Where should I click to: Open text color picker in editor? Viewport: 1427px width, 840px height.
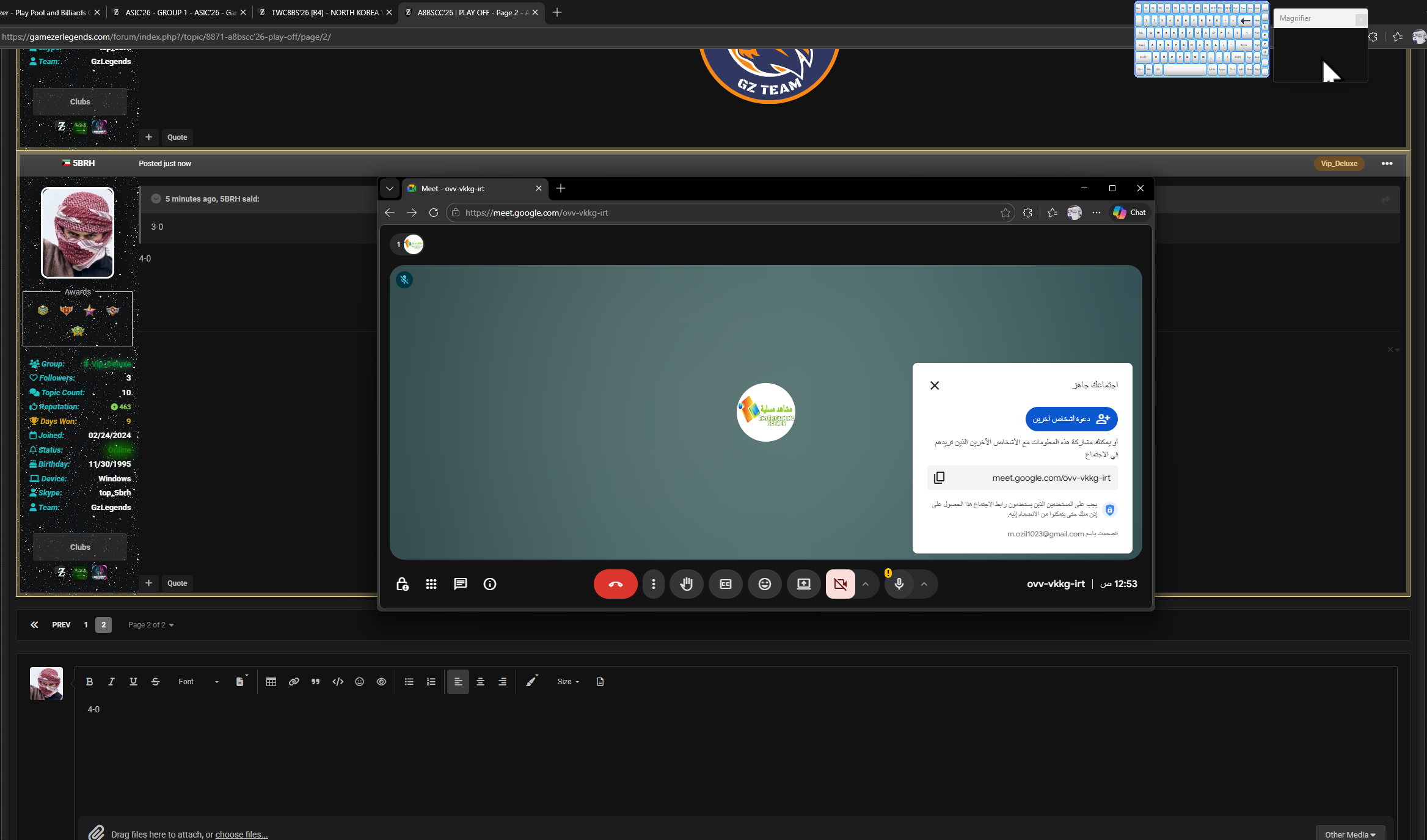[531, 682]
